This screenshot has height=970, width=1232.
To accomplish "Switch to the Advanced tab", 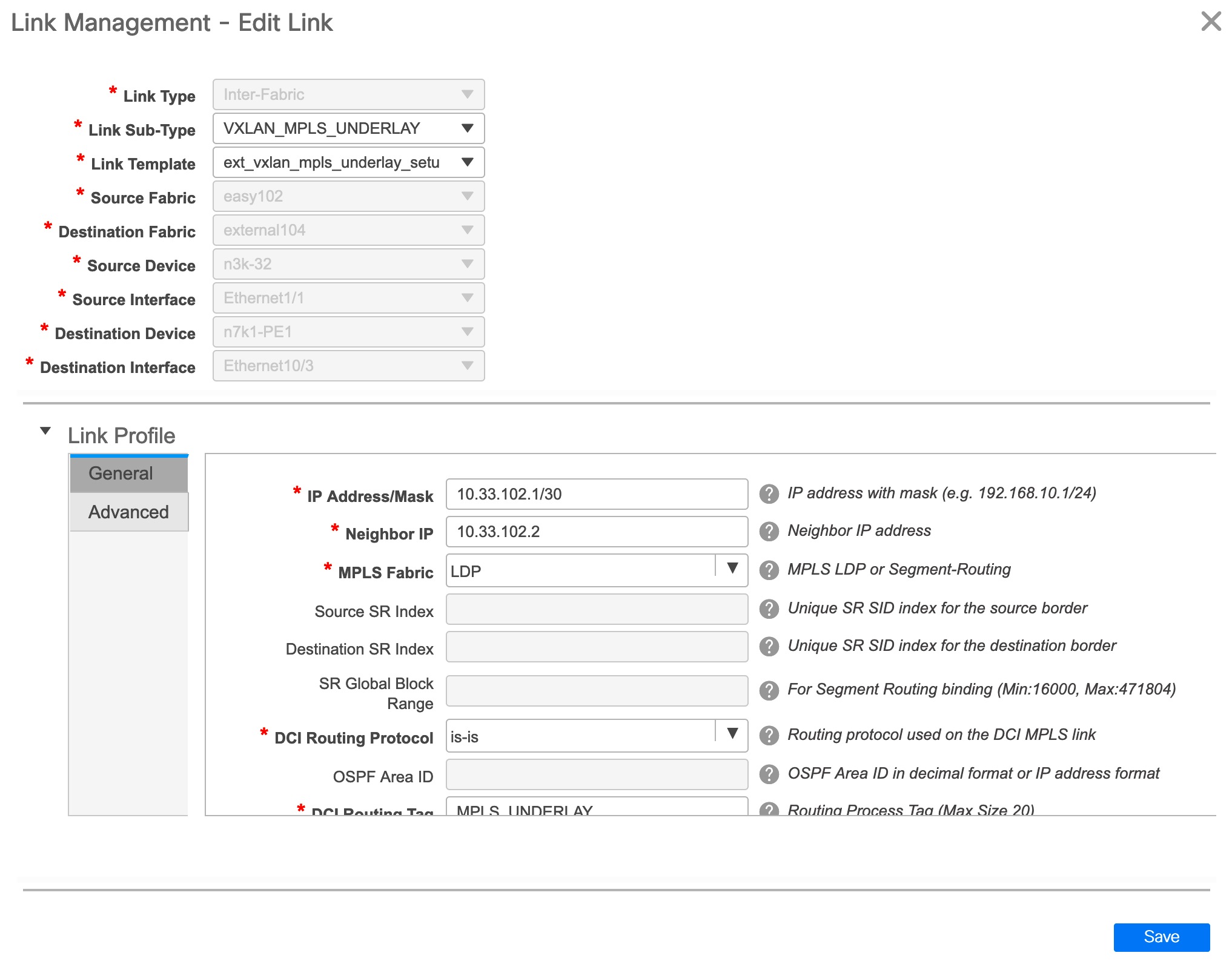I will (x=128, y=512).
